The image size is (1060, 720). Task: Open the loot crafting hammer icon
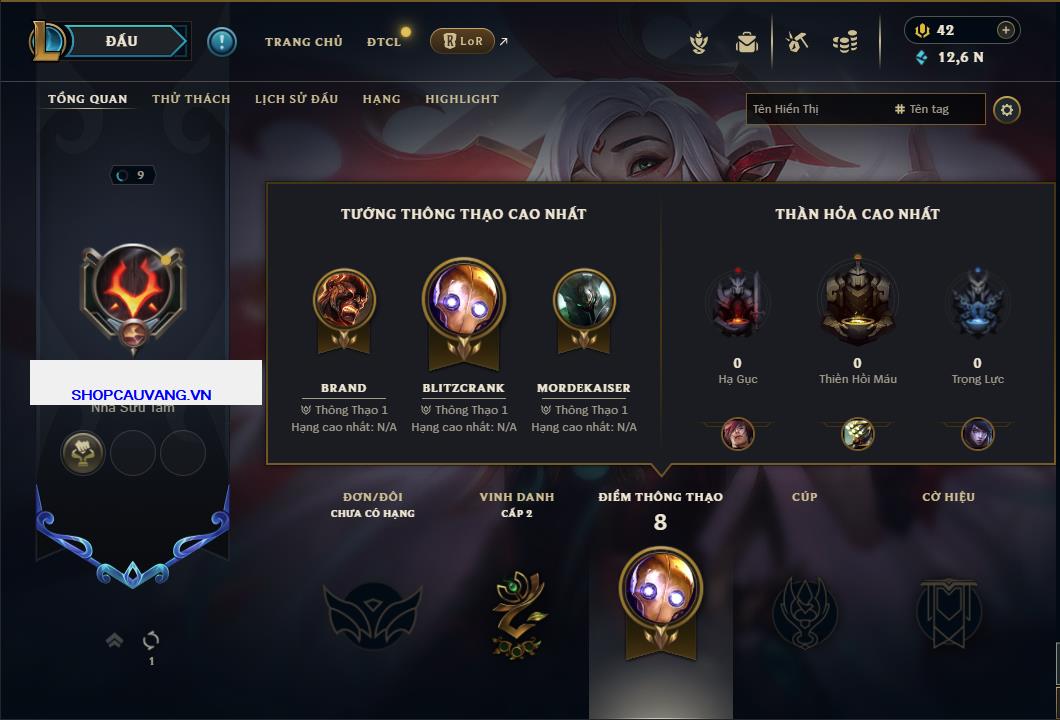click(797, 43)
